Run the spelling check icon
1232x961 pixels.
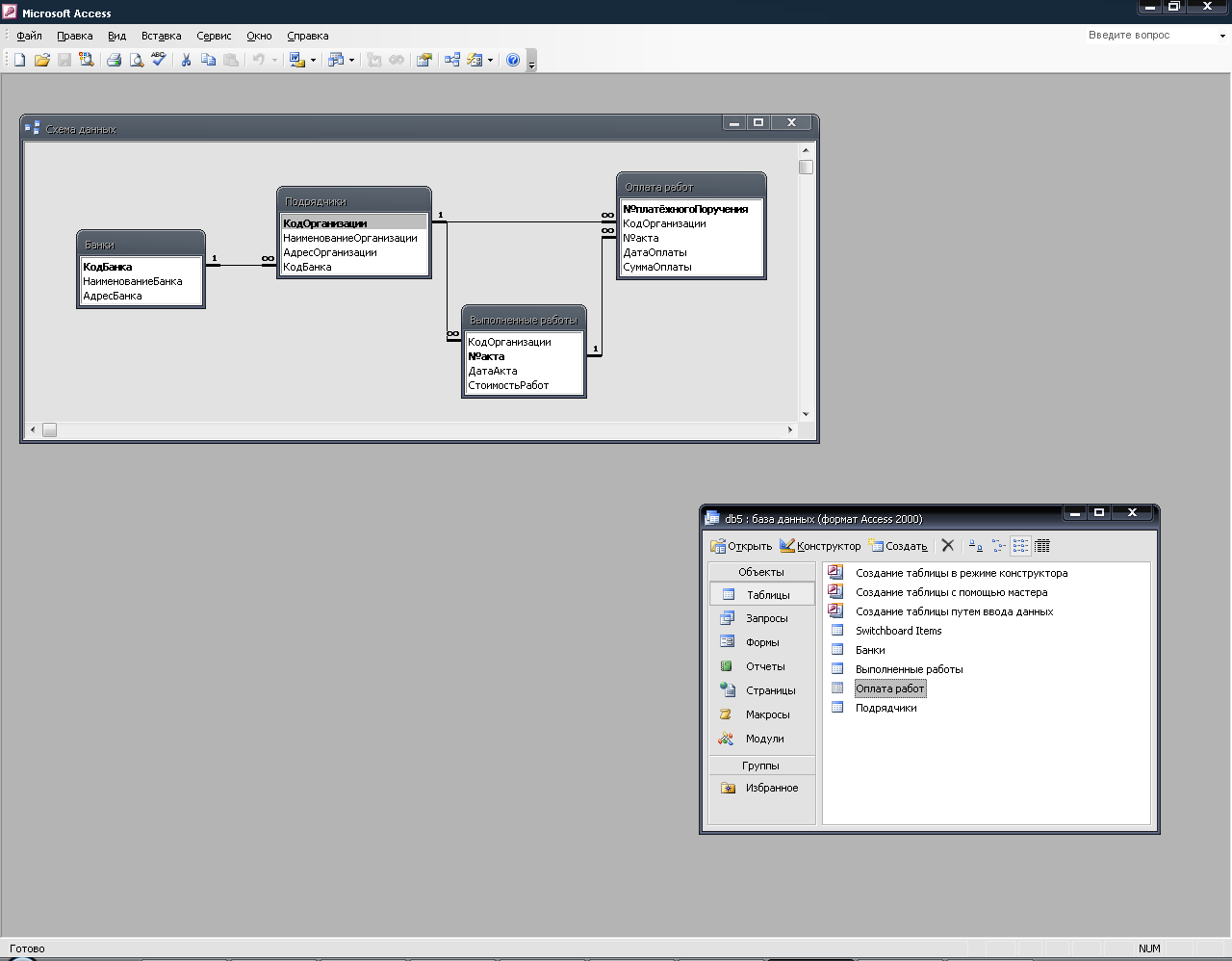(x=159, y=60)
